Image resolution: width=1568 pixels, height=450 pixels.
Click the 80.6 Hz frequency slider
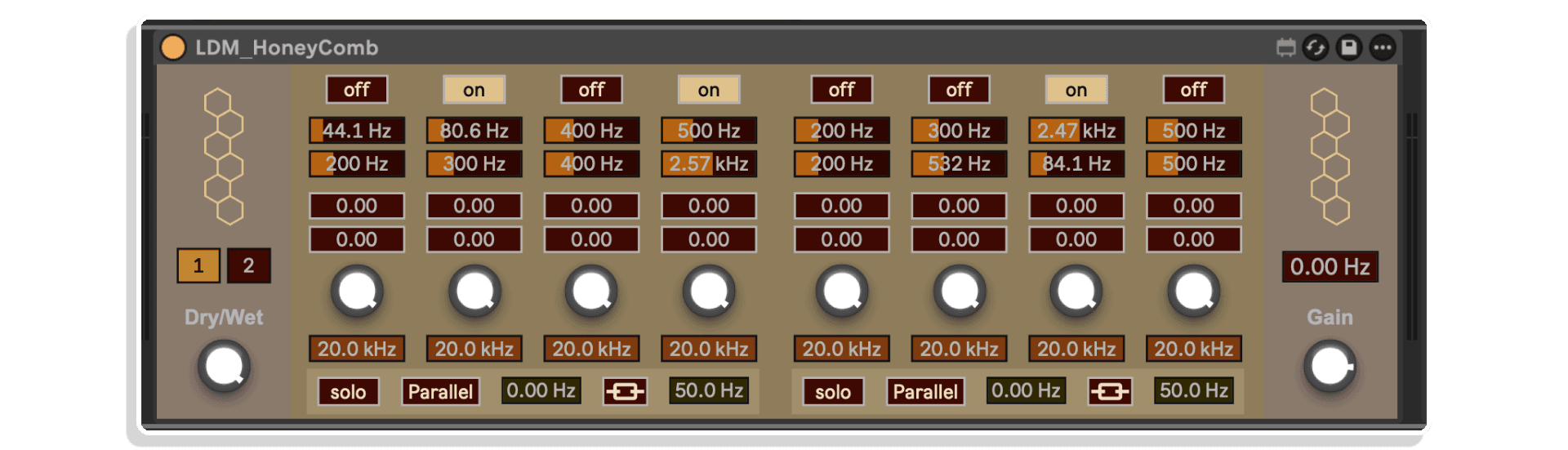(474, 131)
